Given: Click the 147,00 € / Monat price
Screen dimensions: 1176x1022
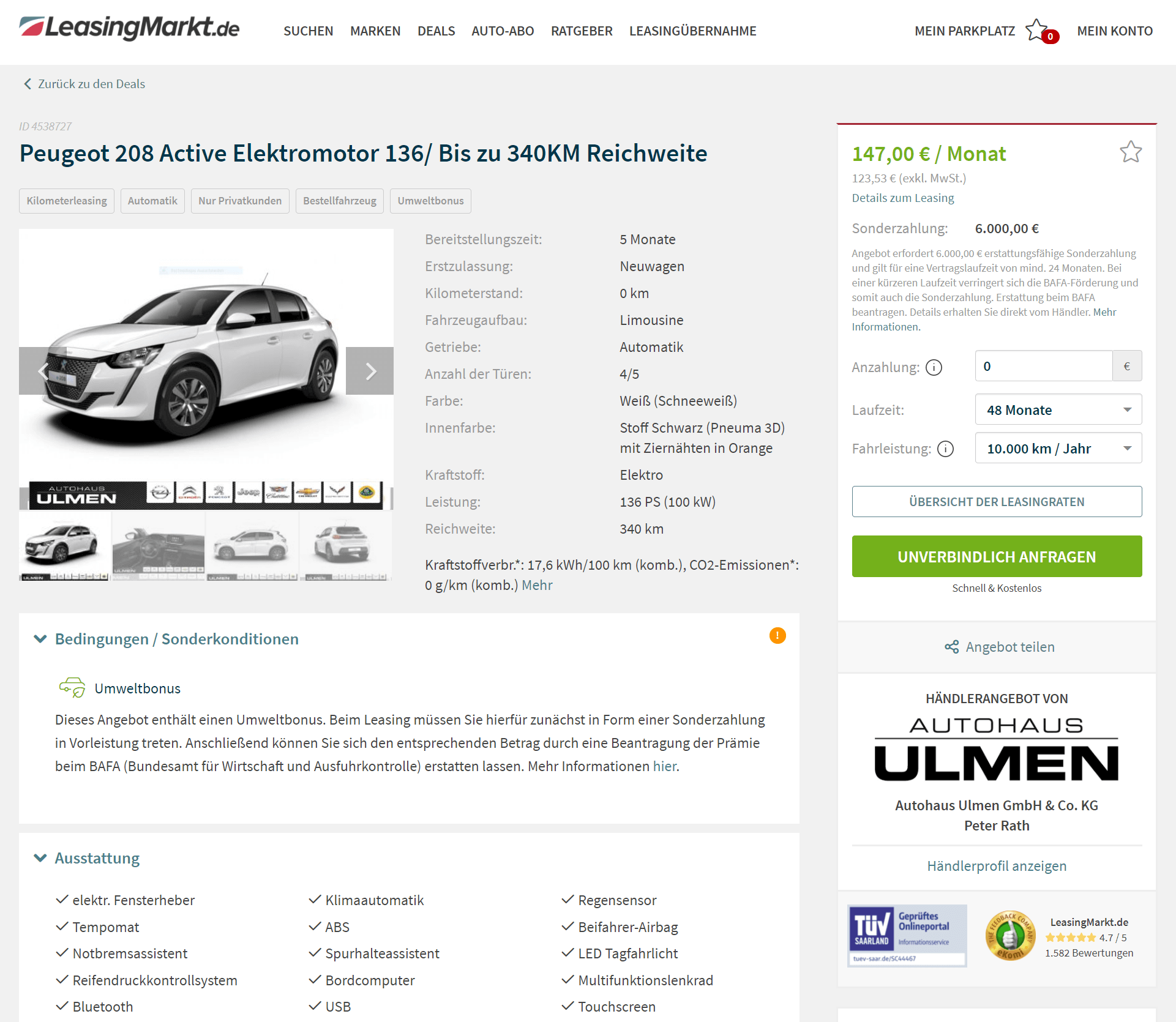Looking at the screenshot, I should 929,154.
